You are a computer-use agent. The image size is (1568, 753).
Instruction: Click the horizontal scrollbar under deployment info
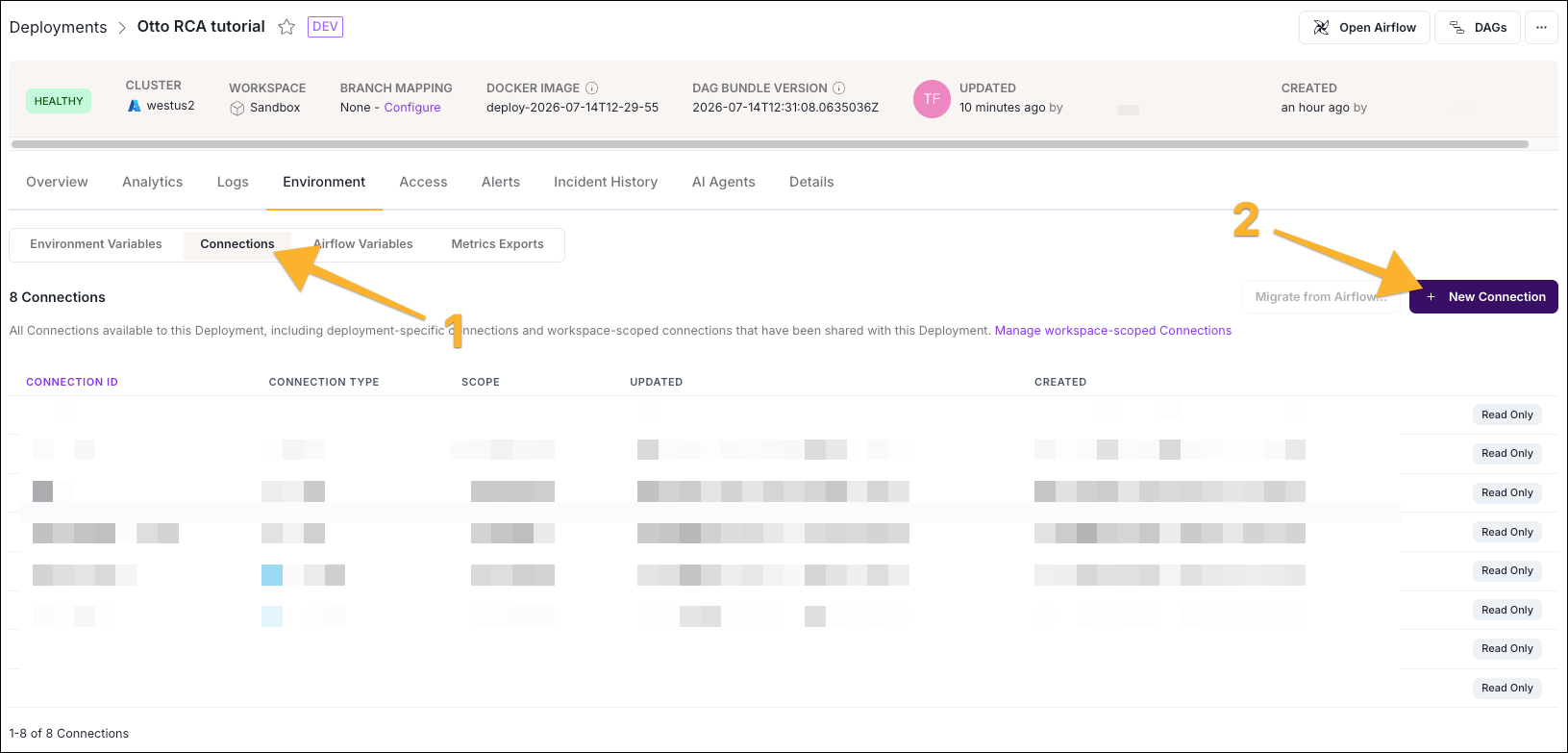(x=770, y=144)
